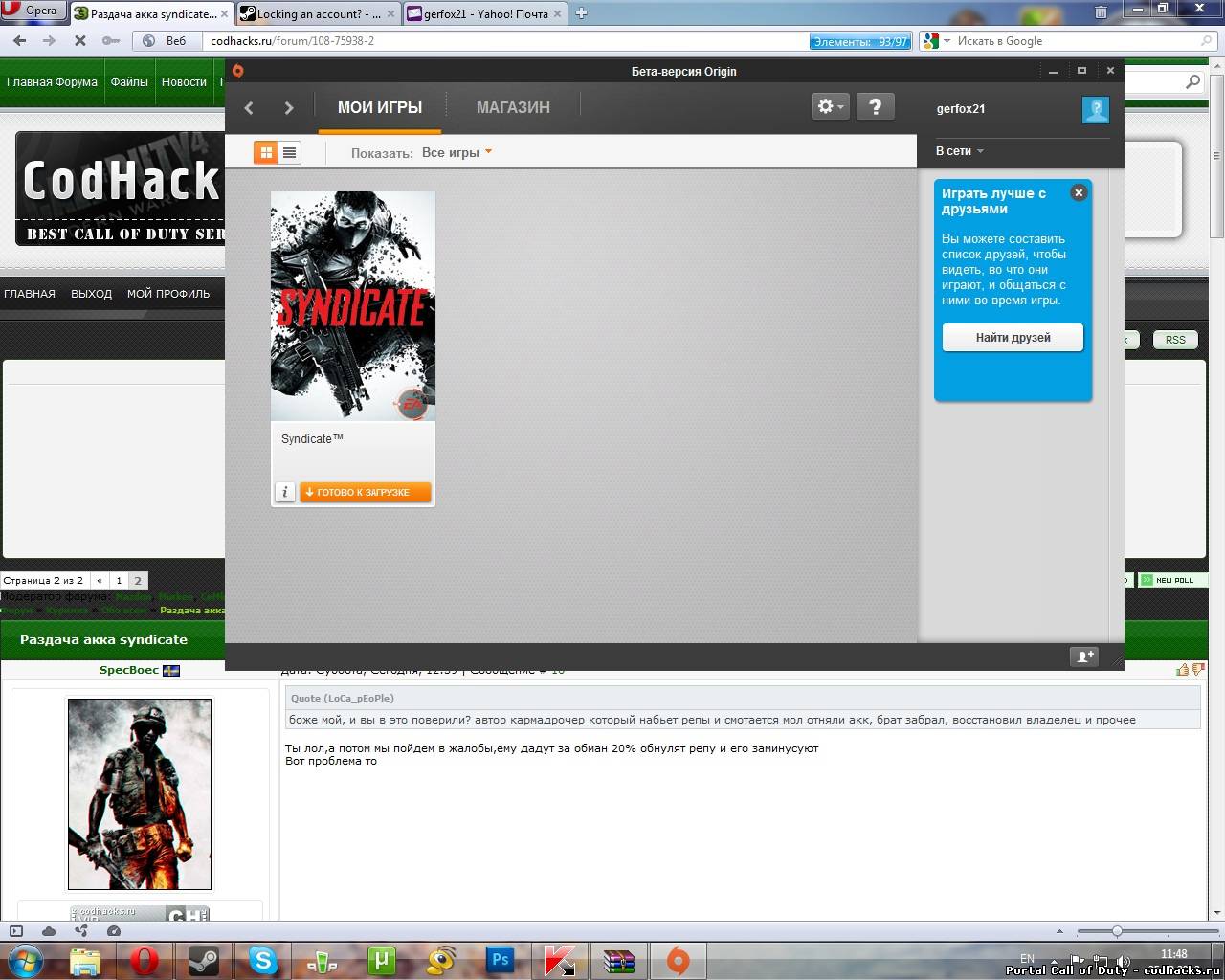
Task: Open Origin help question mark
Action: [x=875, y=106]
